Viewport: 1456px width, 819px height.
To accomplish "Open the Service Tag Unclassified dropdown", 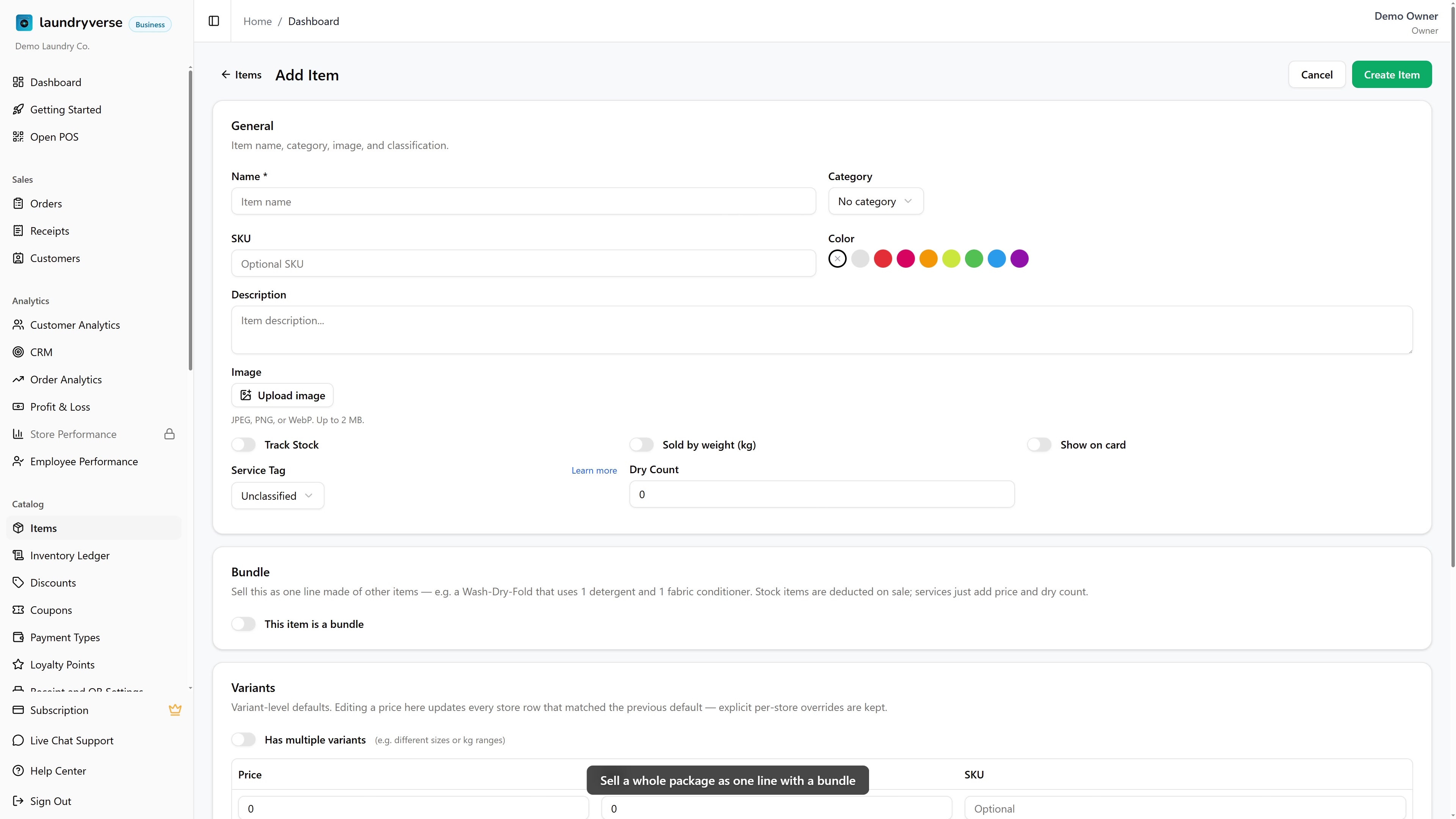I will [278, 496].
